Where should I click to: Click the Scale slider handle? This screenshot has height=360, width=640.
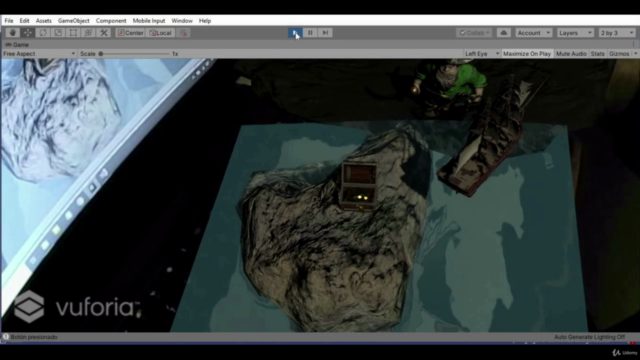[100, 53]
